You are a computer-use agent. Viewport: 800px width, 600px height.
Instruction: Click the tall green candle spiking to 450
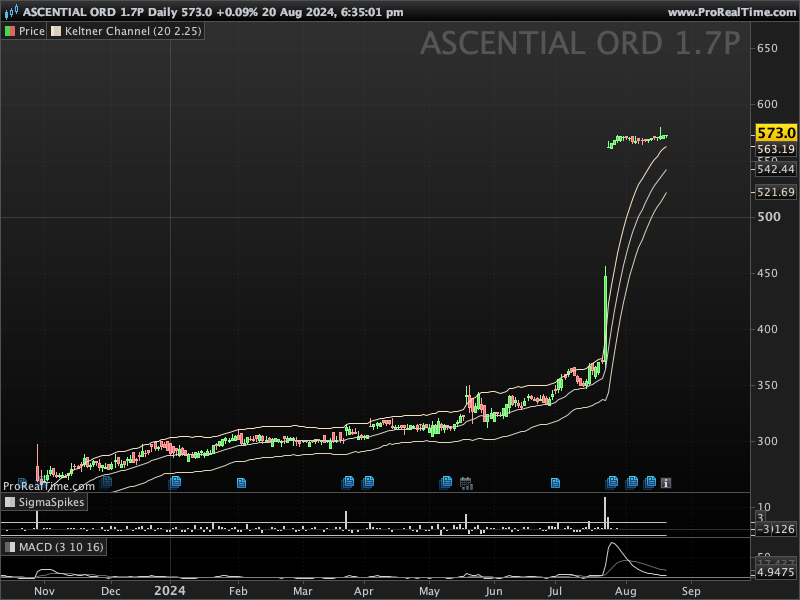[x=606, y=314]
